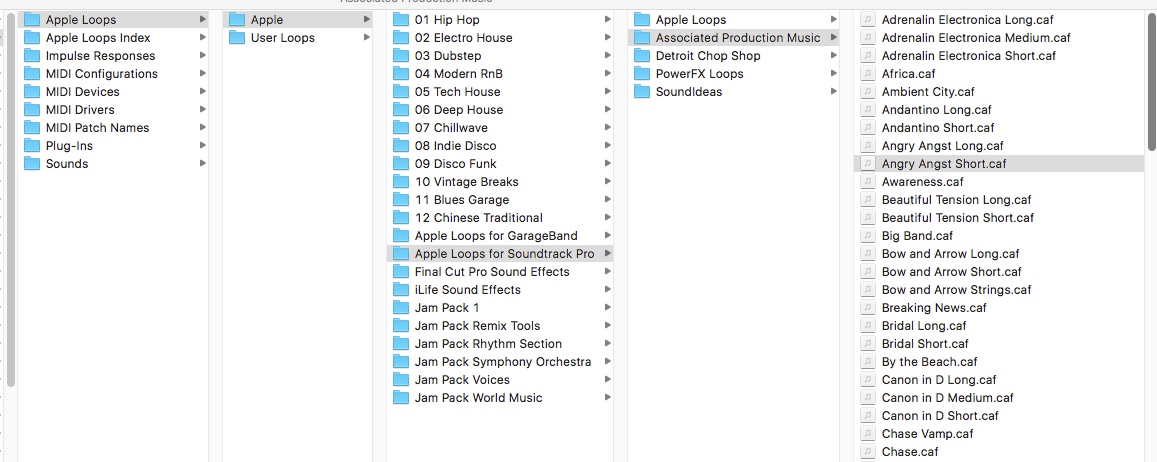Select Bow and Arrow Long.caf

[1000, 253]
